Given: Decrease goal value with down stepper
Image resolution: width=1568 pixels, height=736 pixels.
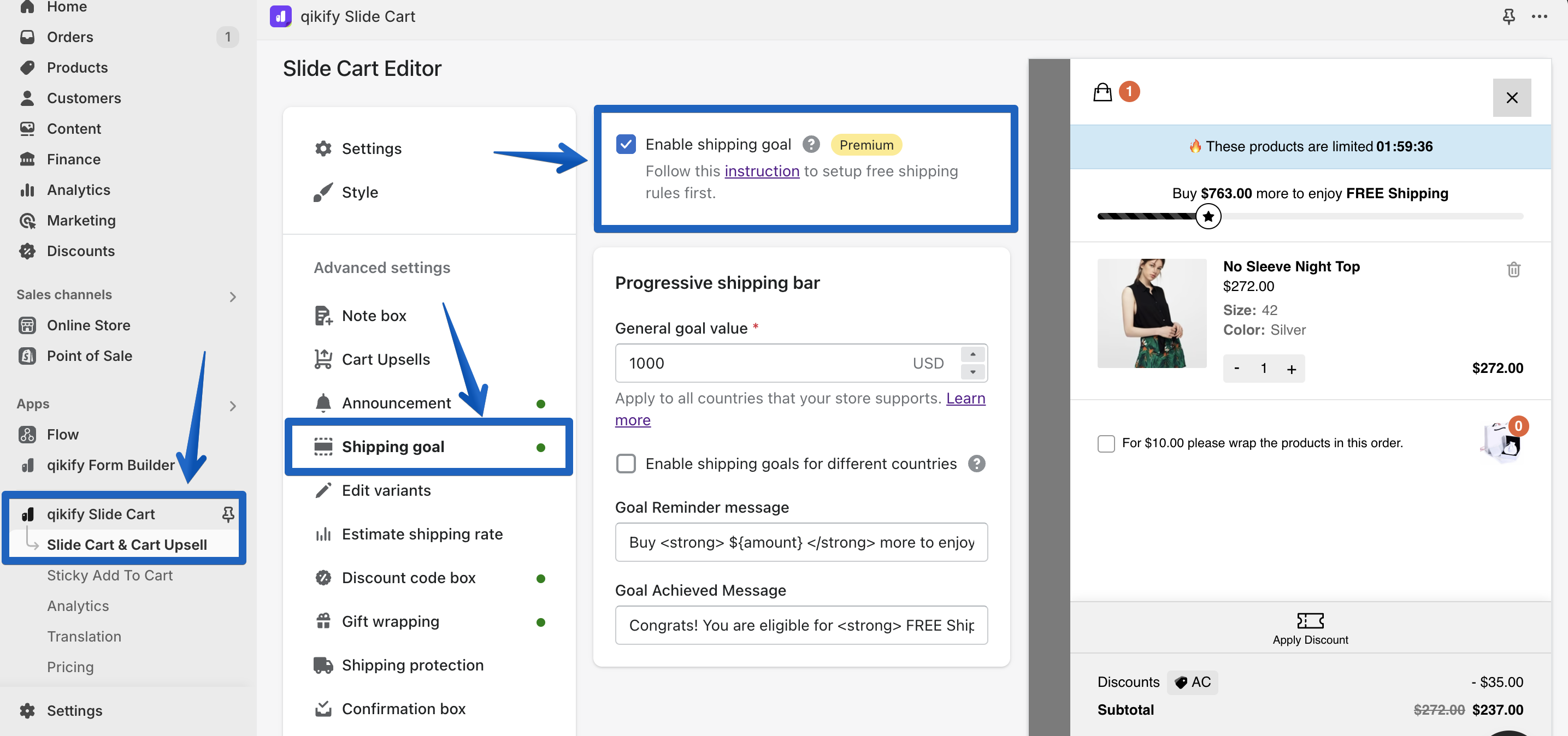Looking at the screenshot, I should pos(972,372).
